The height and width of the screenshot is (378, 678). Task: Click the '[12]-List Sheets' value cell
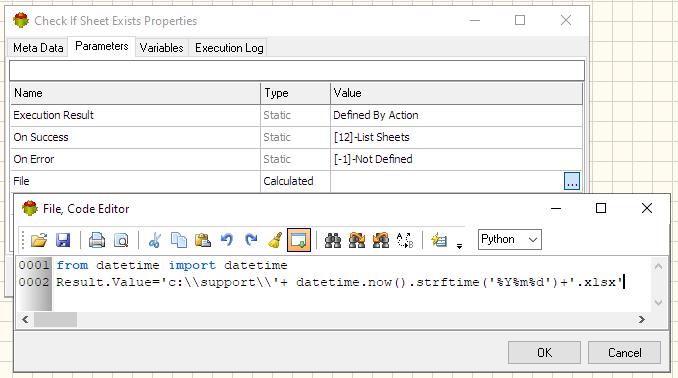click(x=457, y=137)
